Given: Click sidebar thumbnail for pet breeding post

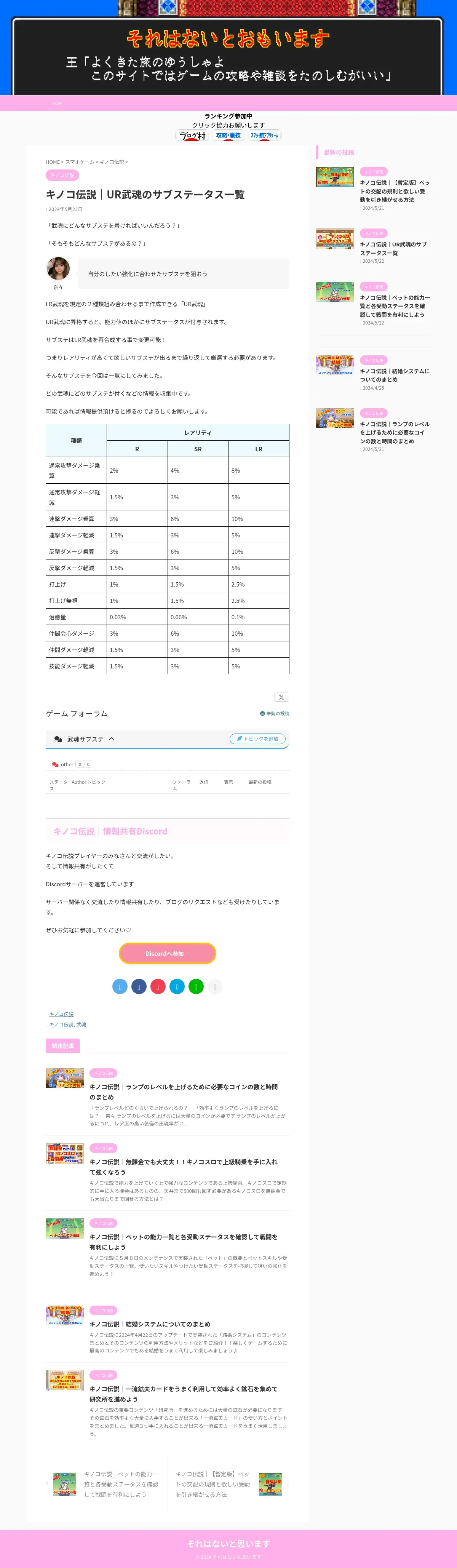Looking at the screenshot, I should pos(335,177).
